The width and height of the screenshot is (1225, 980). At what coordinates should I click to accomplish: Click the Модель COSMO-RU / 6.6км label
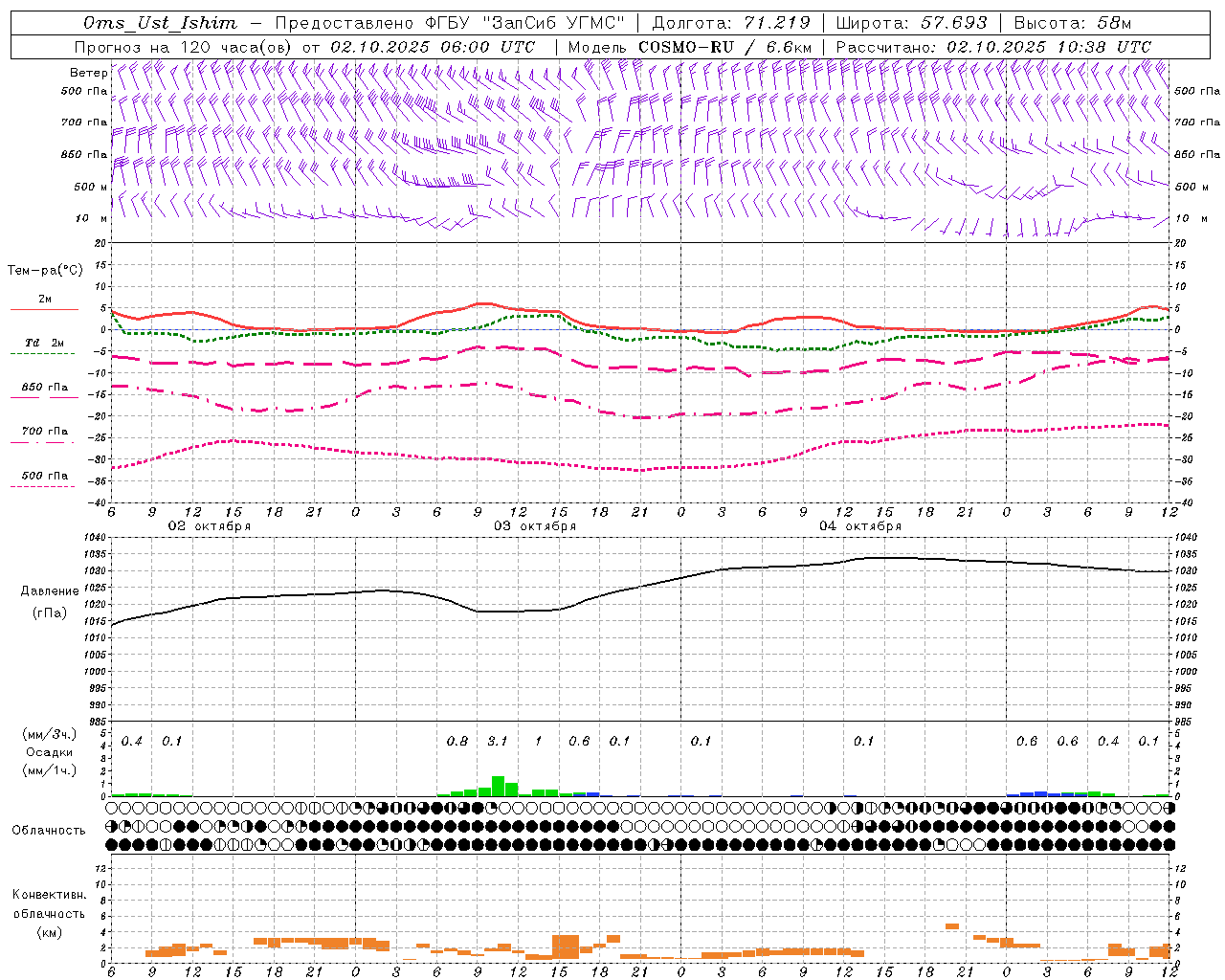pyautogui.click(x=689, y=47)
